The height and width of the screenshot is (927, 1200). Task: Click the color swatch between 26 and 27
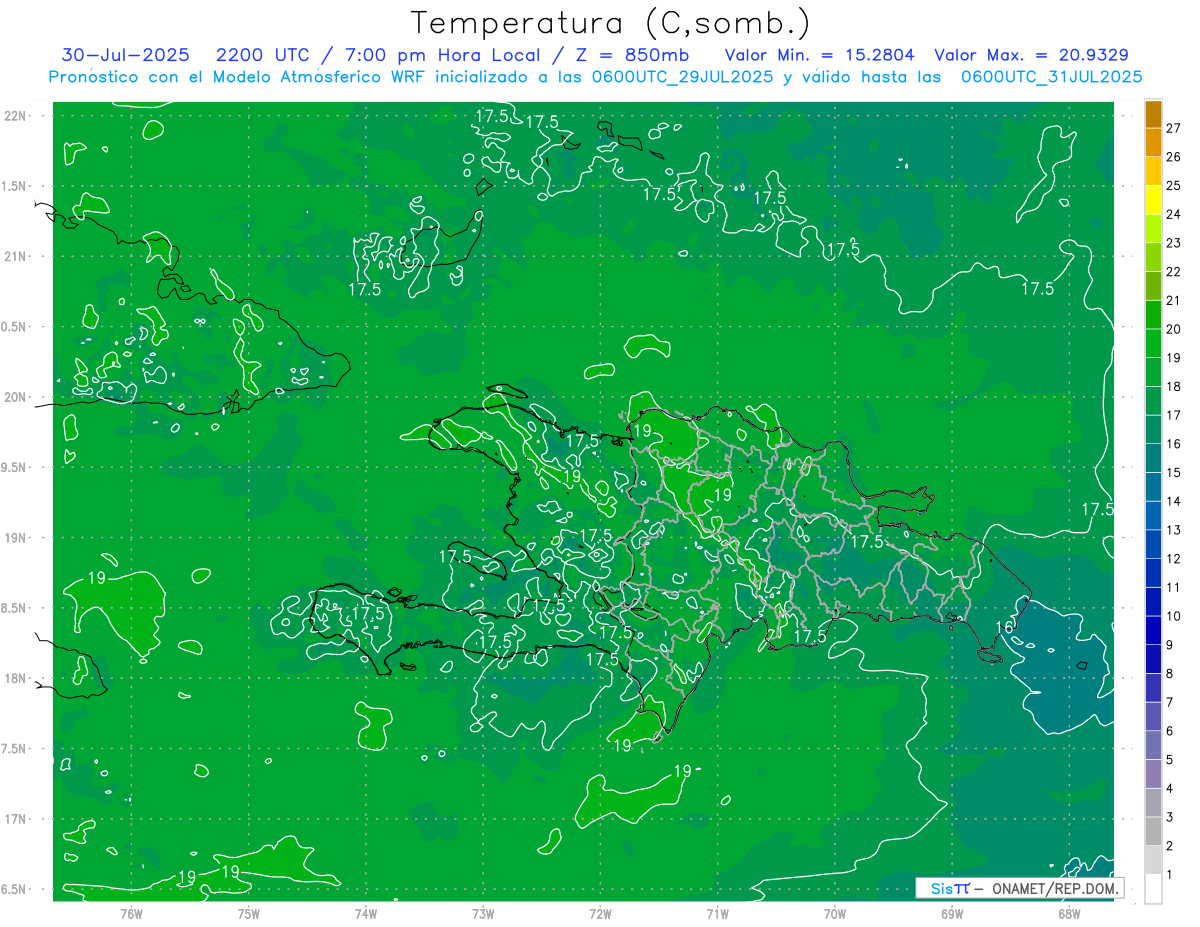(1153, 143)
